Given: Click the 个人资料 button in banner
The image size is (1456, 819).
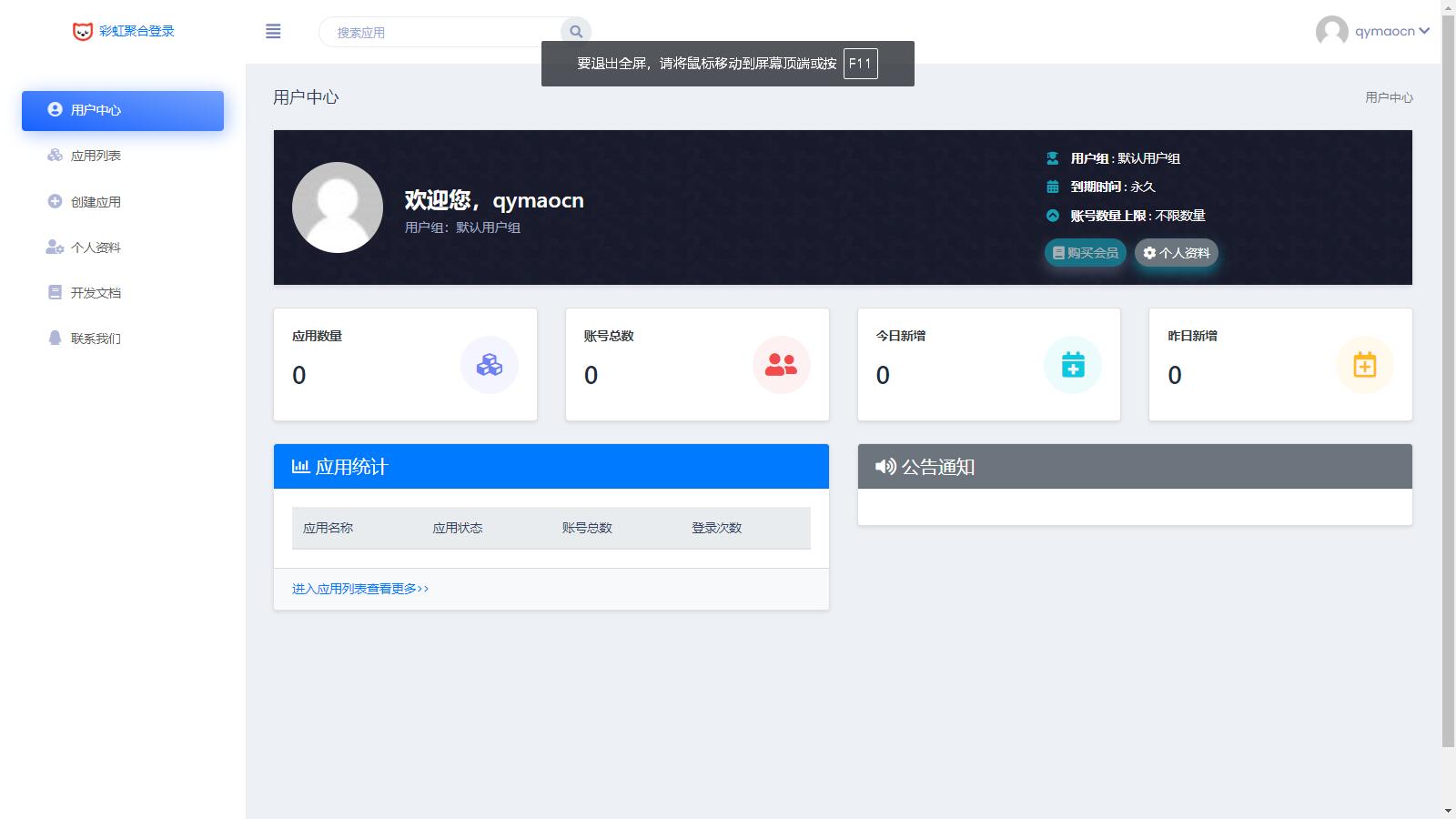Looking at the screenshot, I should [1176, 253].
